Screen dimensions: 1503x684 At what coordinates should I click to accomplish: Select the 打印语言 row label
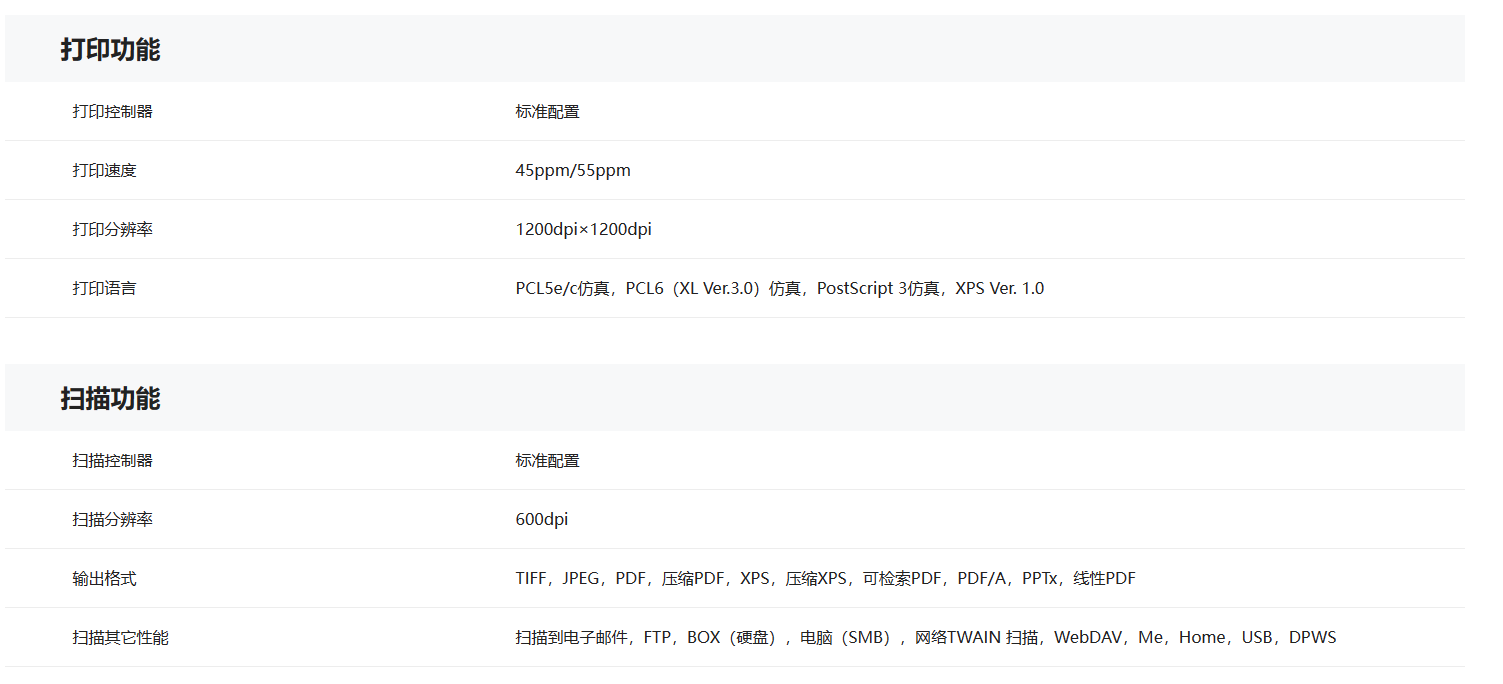click(x=104, y=289)
